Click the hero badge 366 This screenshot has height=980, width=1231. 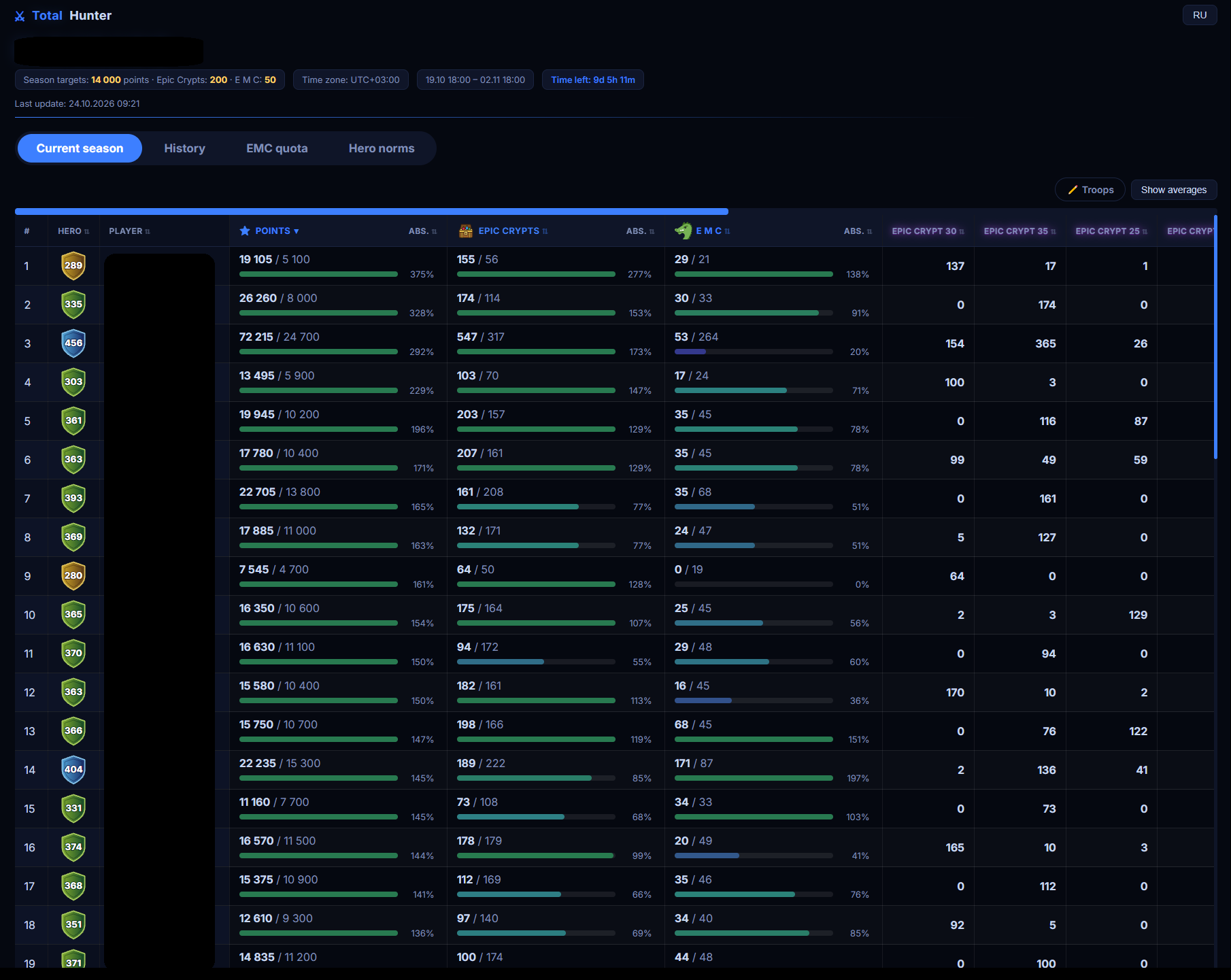(73, 730)
